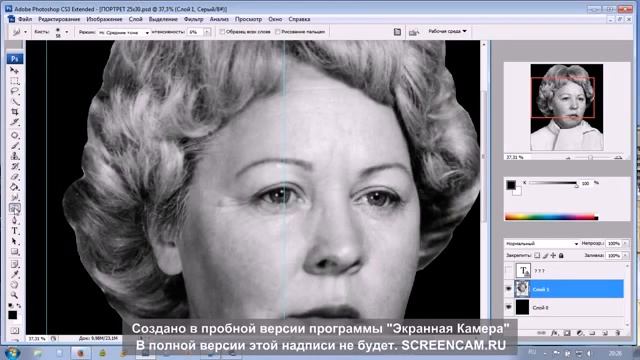The image size is (640, 360).
Task: Add a layer mask
Action: pos(567,333)
